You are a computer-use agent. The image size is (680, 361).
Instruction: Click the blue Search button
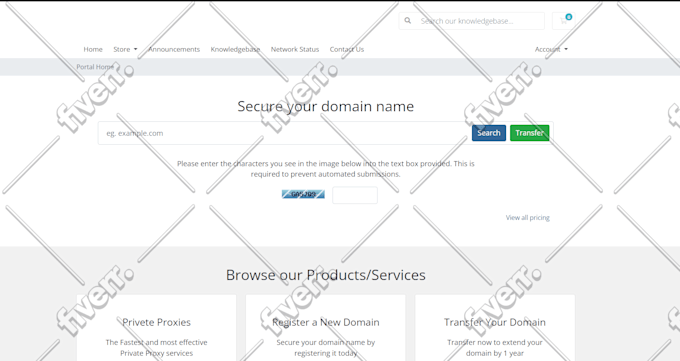coord(489,133)
